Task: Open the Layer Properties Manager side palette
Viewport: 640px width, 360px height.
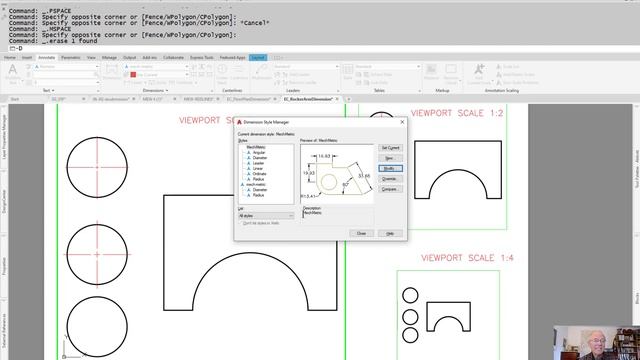Action: [4, 137]
